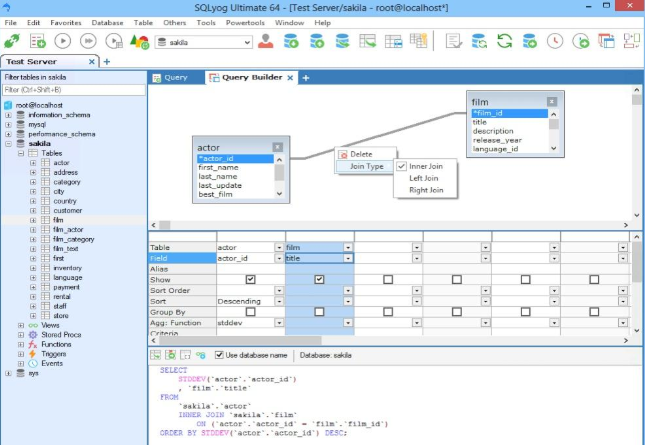Enable Group By for film column
This screenshot has height=445, width=645.
pyautogui.click(x=319, y=312)
